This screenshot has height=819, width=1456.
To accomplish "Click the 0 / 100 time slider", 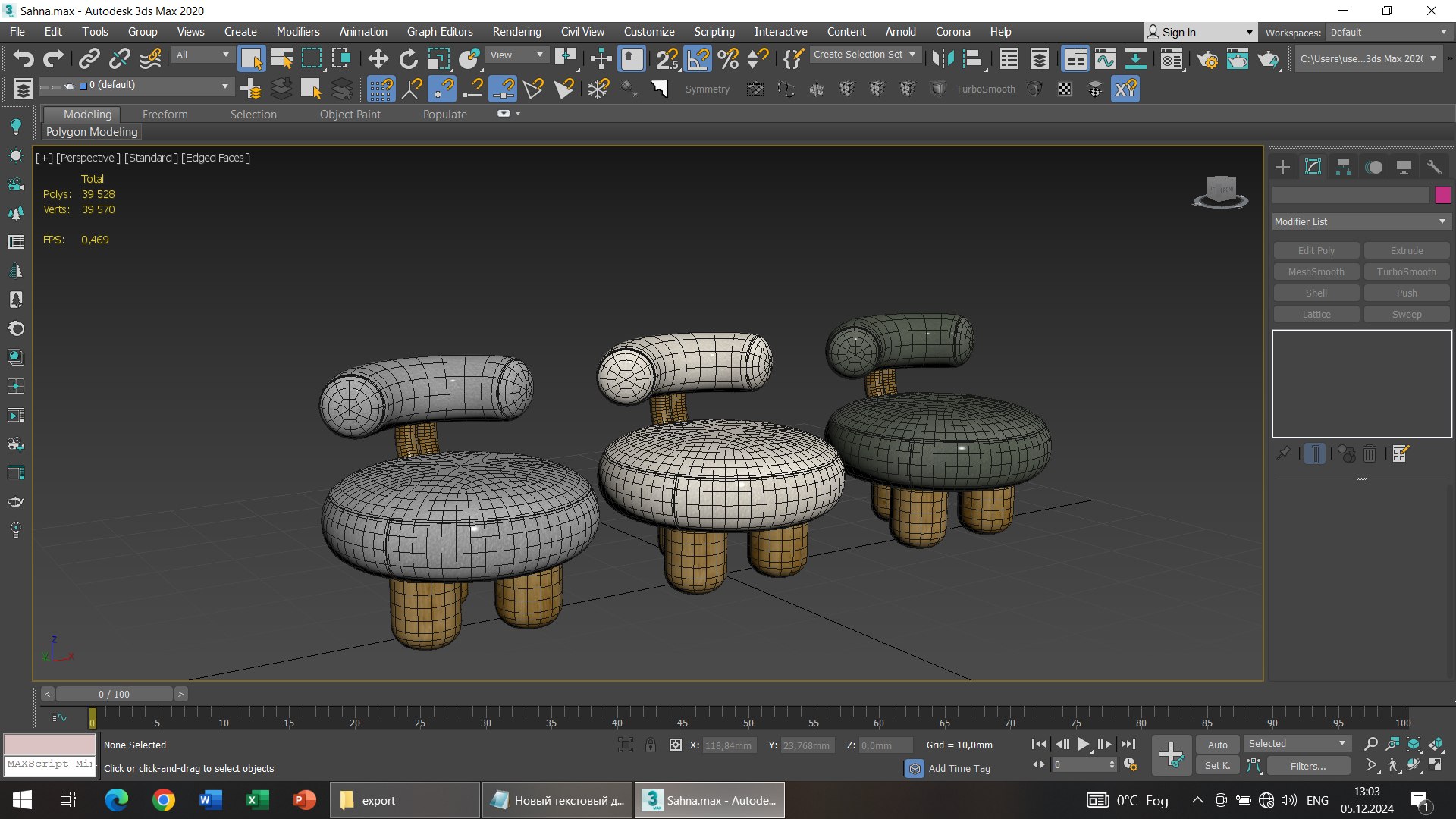I will click(x=114, y=694).
